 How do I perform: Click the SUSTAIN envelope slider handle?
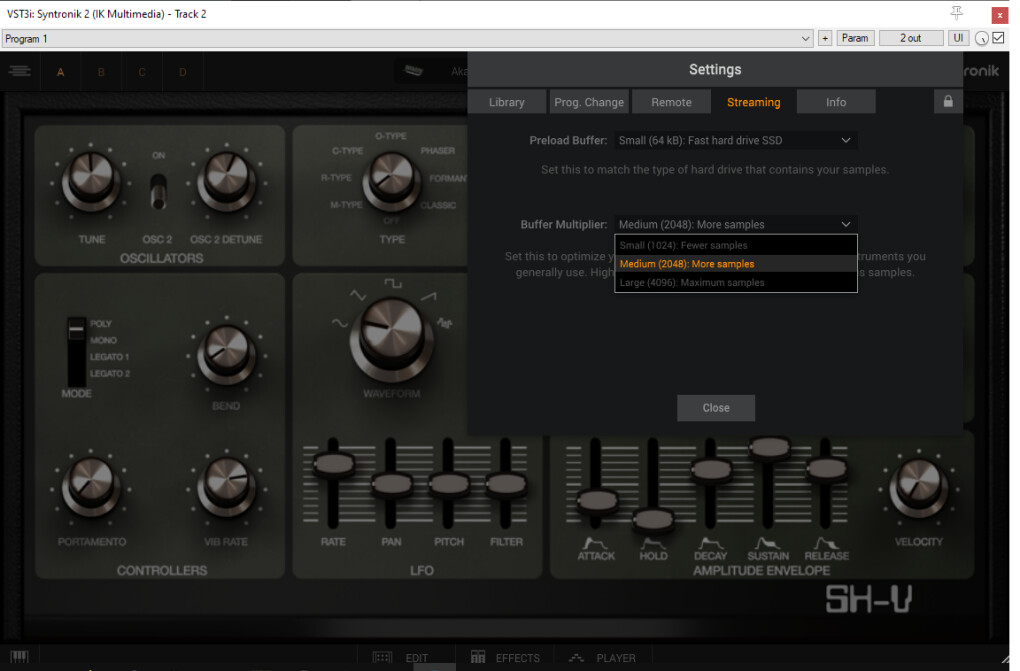(x=769, y=447)
